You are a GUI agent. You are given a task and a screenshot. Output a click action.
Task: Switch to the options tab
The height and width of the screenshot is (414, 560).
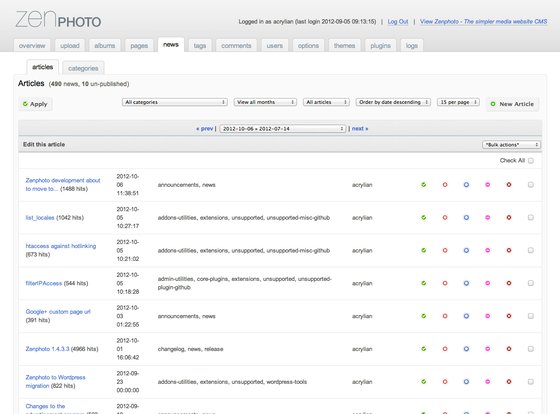click(308, 46)
